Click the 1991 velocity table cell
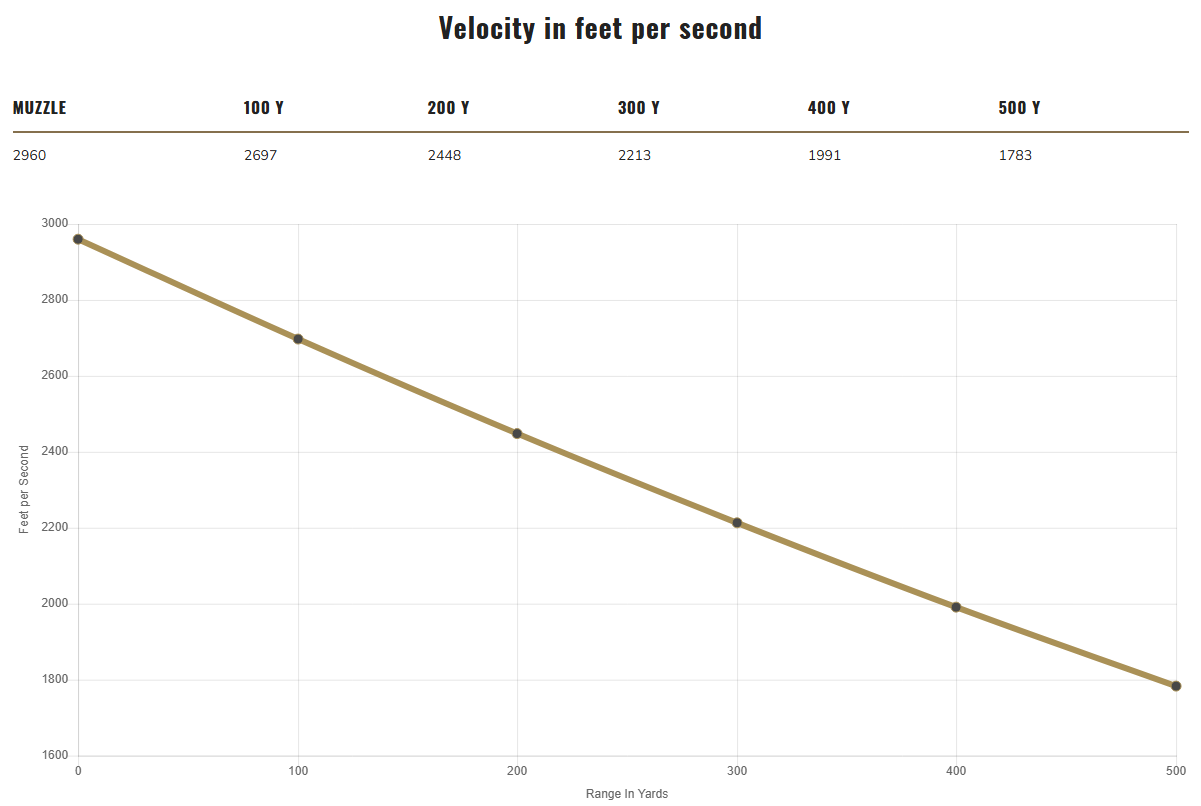The width and height of the screenshot is (1201, 806). (825, 156)
